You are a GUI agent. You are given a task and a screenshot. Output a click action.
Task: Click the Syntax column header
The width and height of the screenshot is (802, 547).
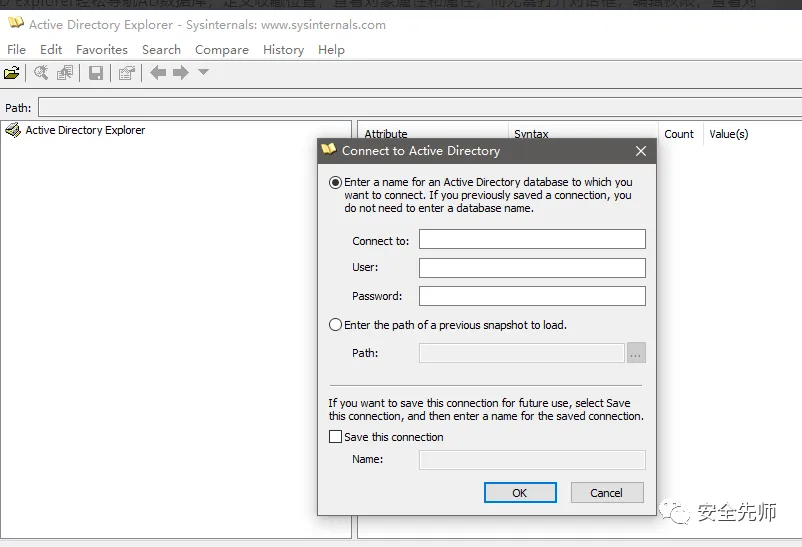pyautogui.click(x=583, y=132)
